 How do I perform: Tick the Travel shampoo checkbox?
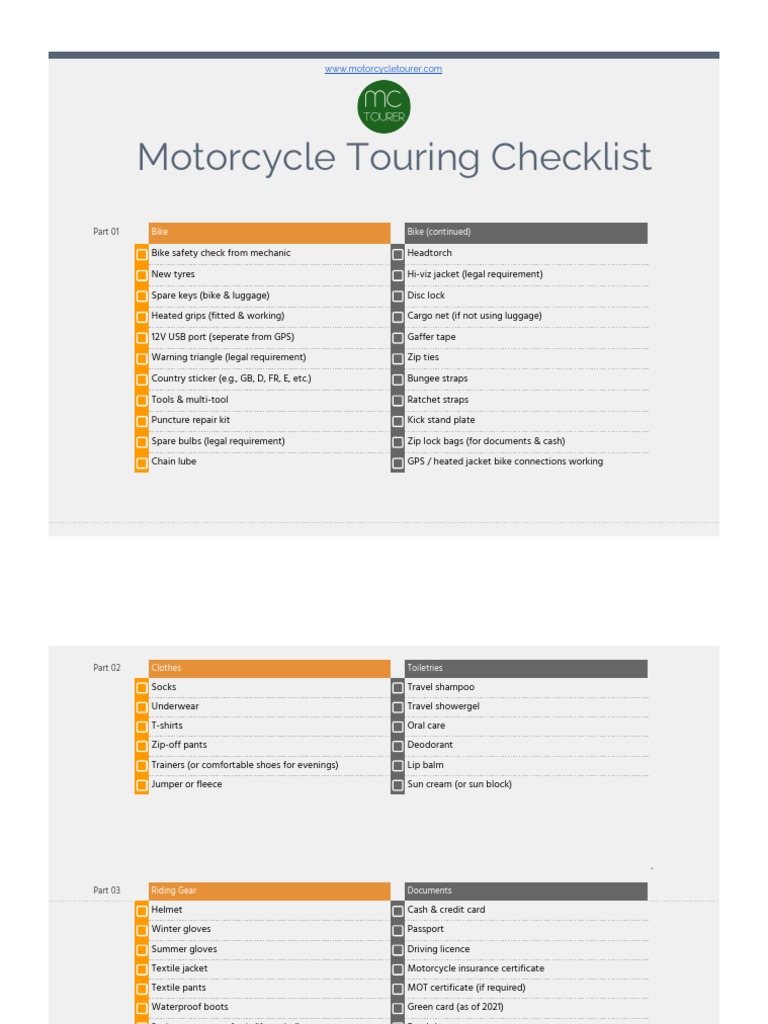click(x=398, y=688)
